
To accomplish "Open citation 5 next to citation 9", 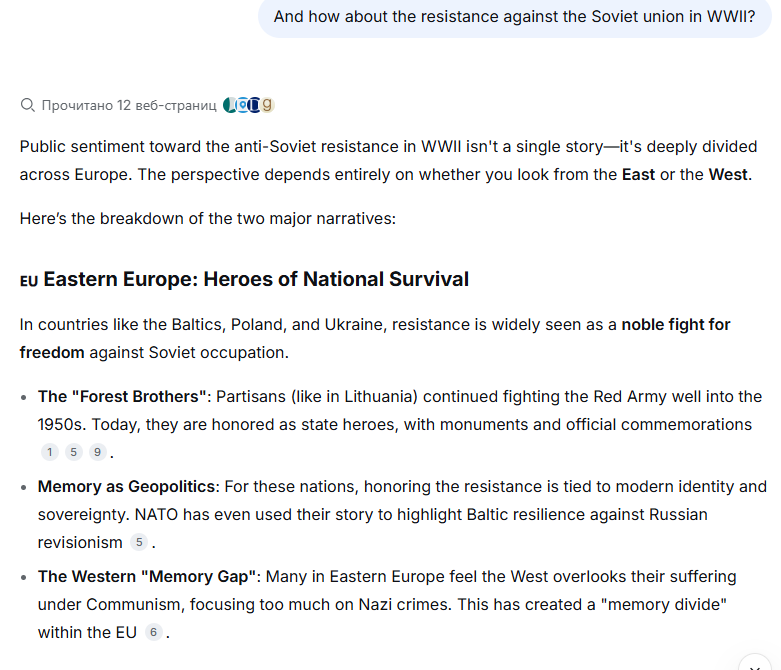I will (x=74, y=452).
